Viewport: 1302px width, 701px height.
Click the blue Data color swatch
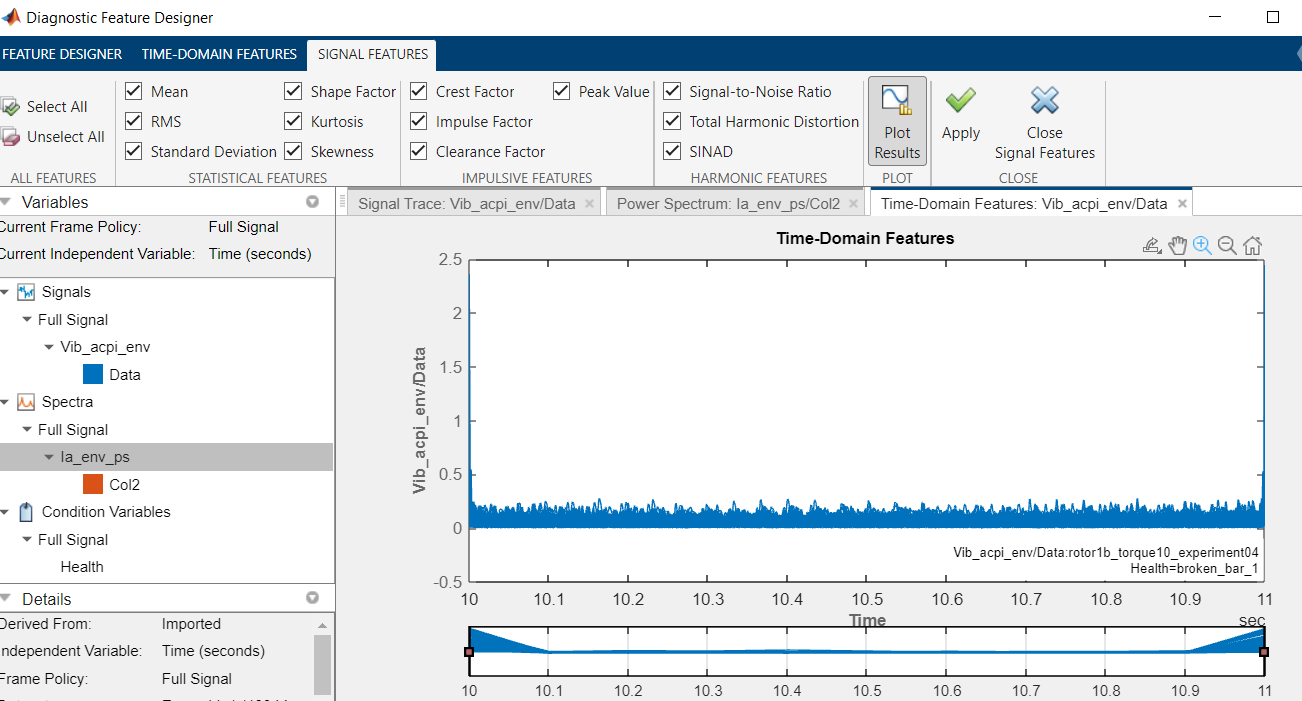[93, 375]
